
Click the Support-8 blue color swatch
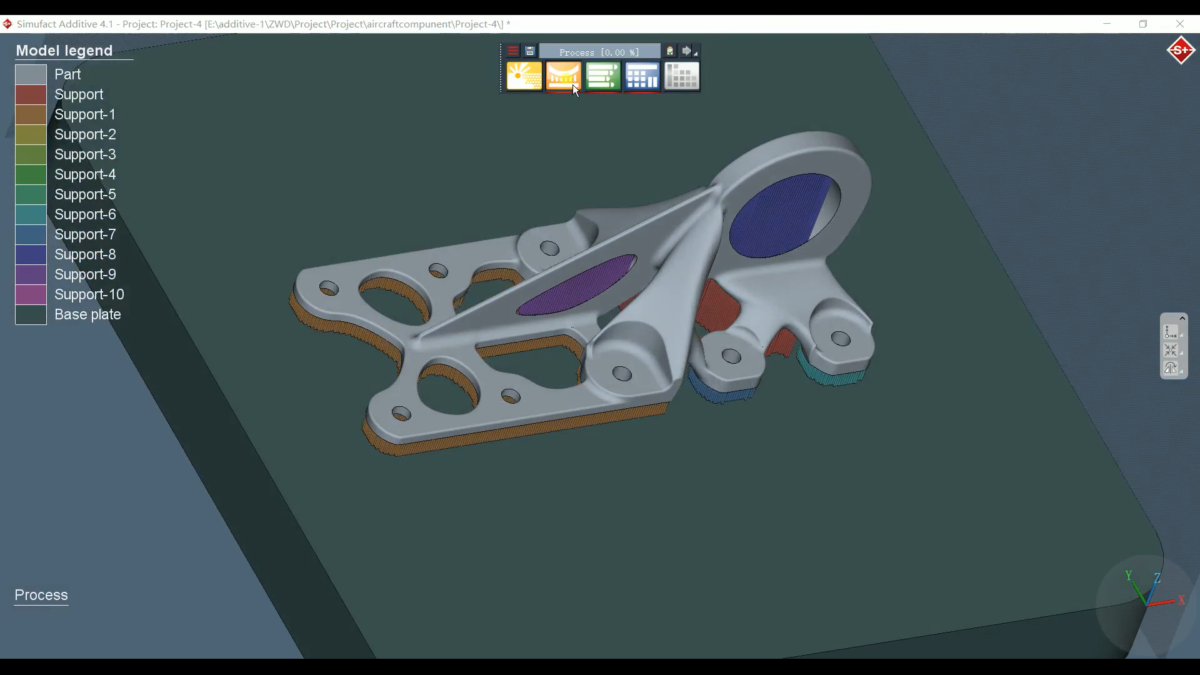[31, 254]
